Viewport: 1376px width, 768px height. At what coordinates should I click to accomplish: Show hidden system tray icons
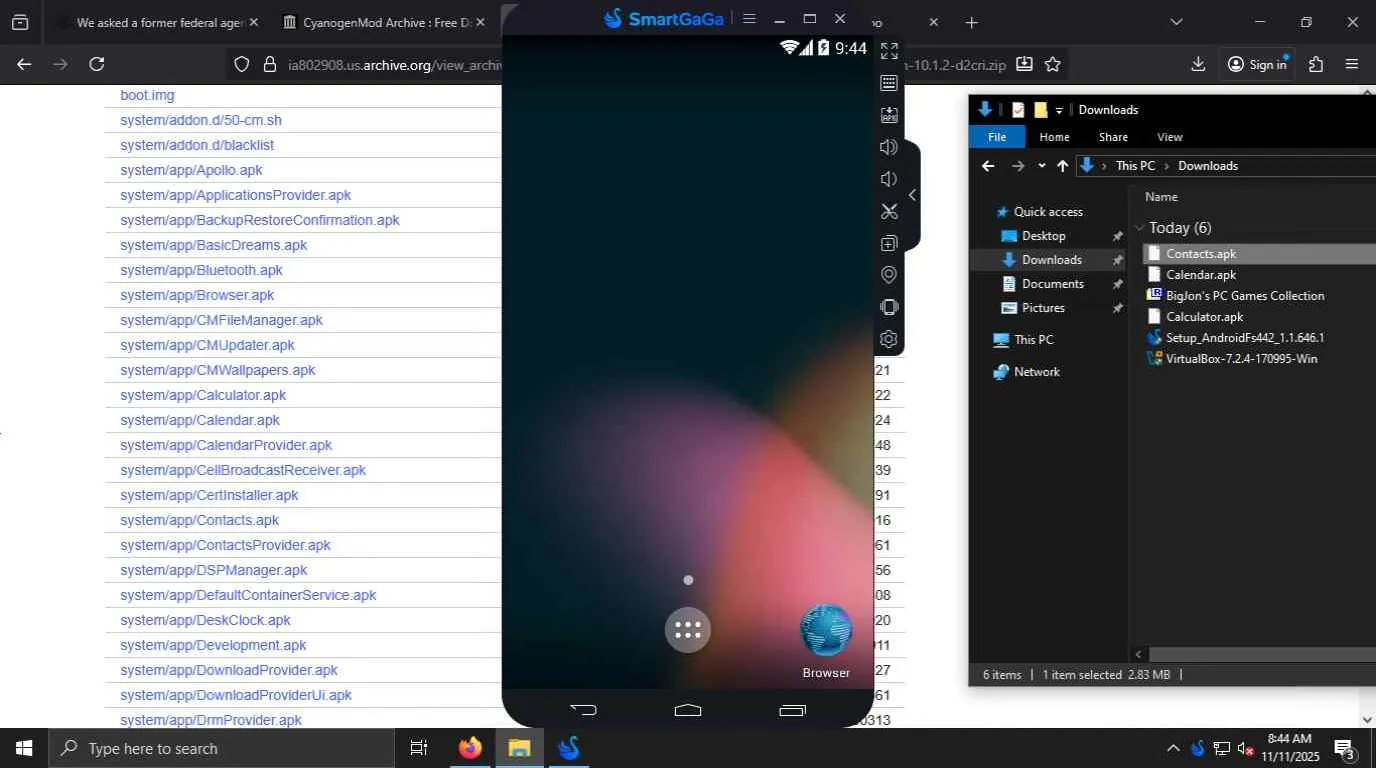click(x=1173, y=748)
